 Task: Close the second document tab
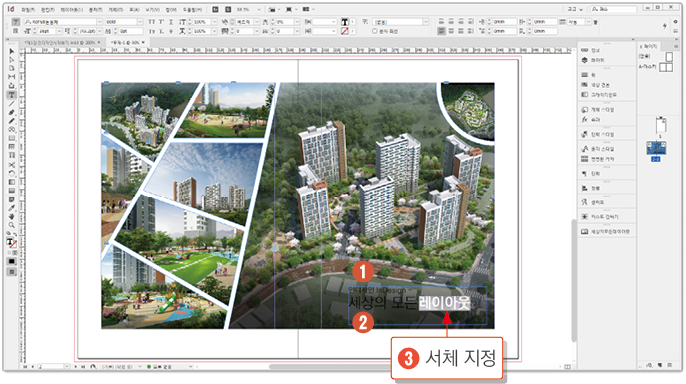point(143,42)
